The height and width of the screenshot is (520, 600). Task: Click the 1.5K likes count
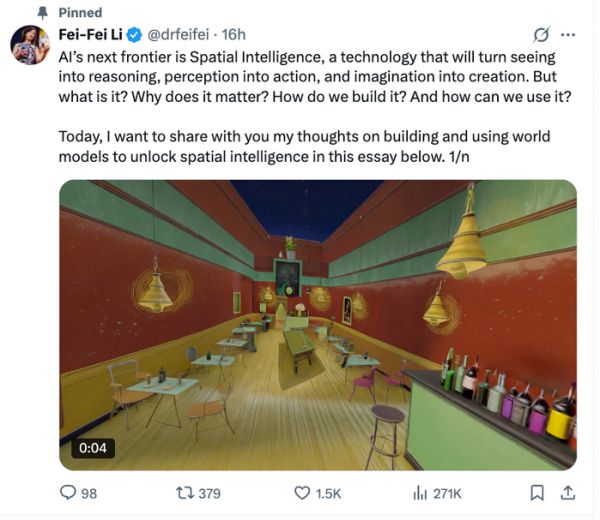click(328, 492)
